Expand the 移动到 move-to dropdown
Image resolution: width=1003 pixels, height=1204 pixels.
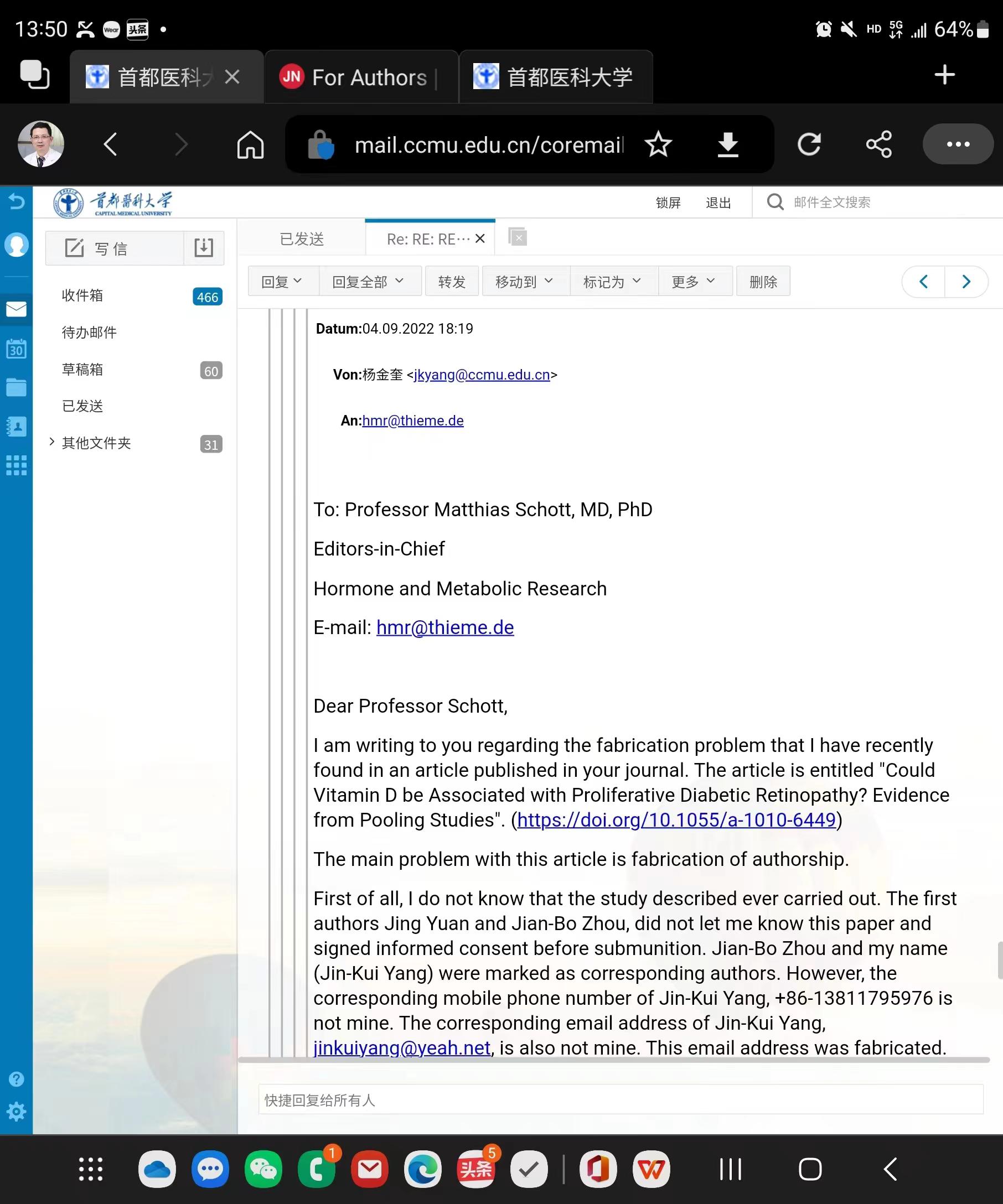click(x=525, y=281)
